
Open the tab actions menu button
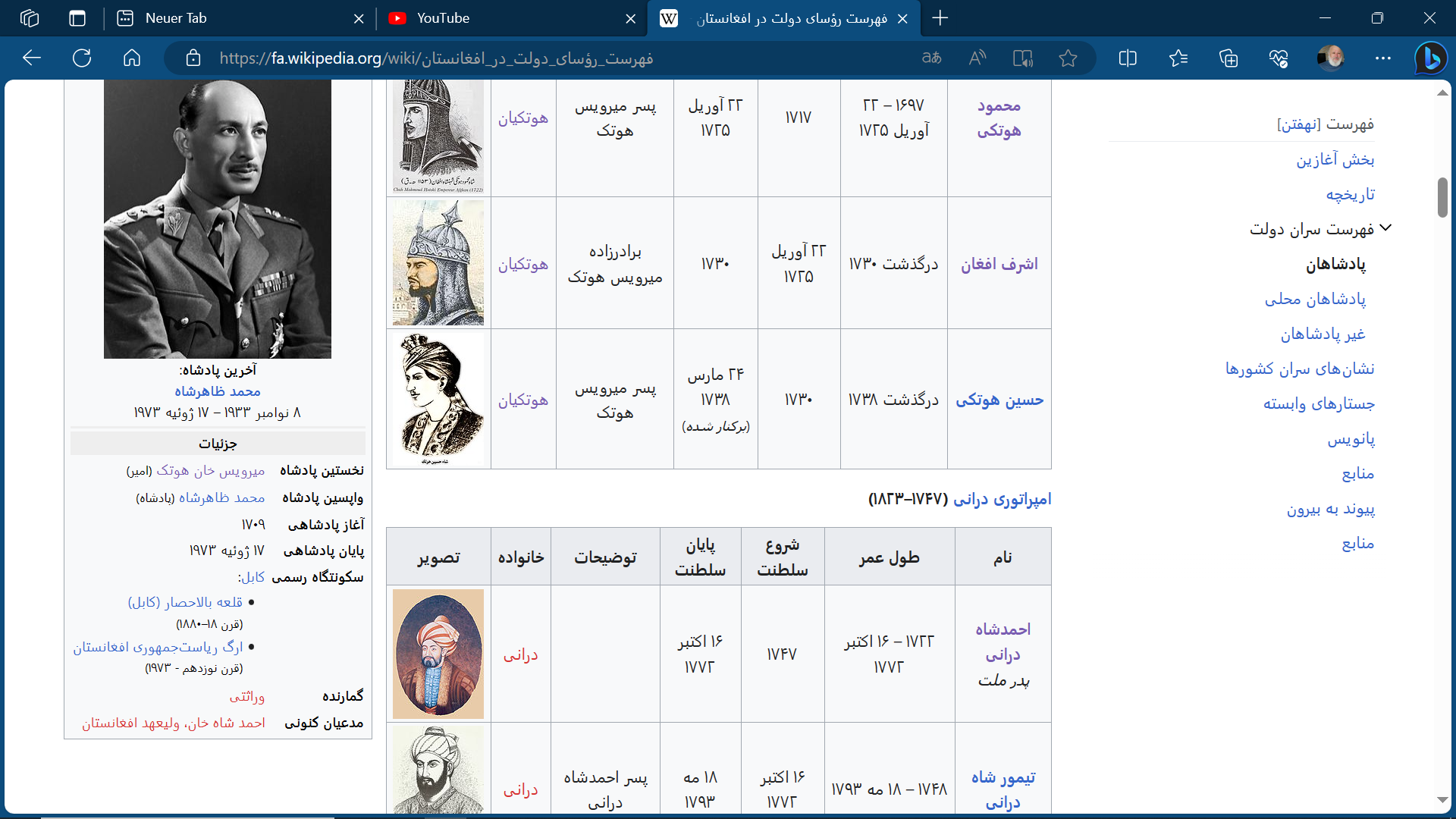point(77,18)
